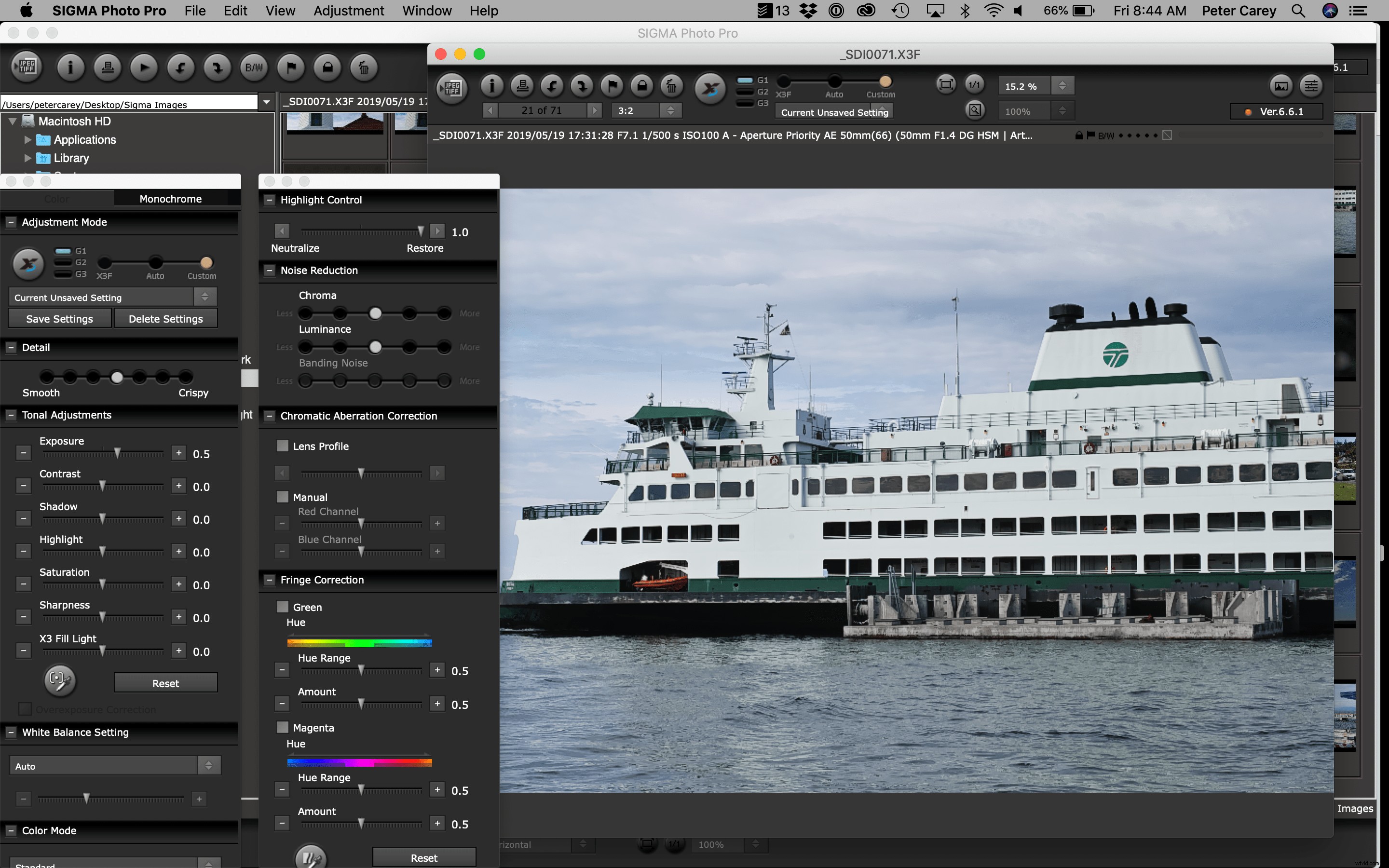Delete the image using the trash icon
The width and height of the screenshot is (1389, 868).
click(x=365, y=67)
